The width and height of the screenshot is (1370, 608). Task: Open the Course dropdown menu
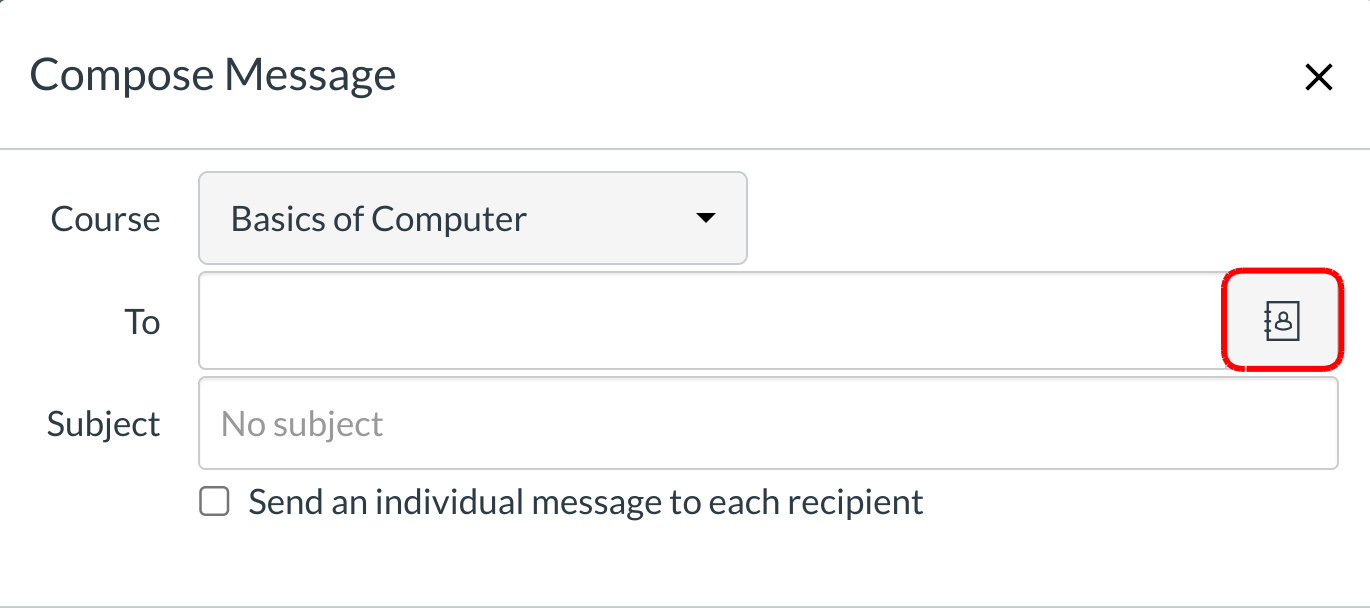[x=472, y=218]
